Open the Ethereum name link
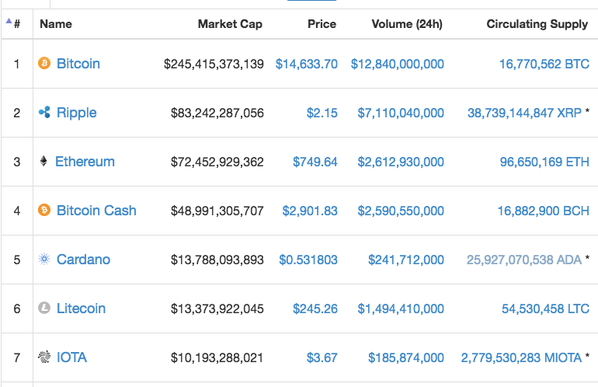Screen dimensions: 598x387 point(85,161)
